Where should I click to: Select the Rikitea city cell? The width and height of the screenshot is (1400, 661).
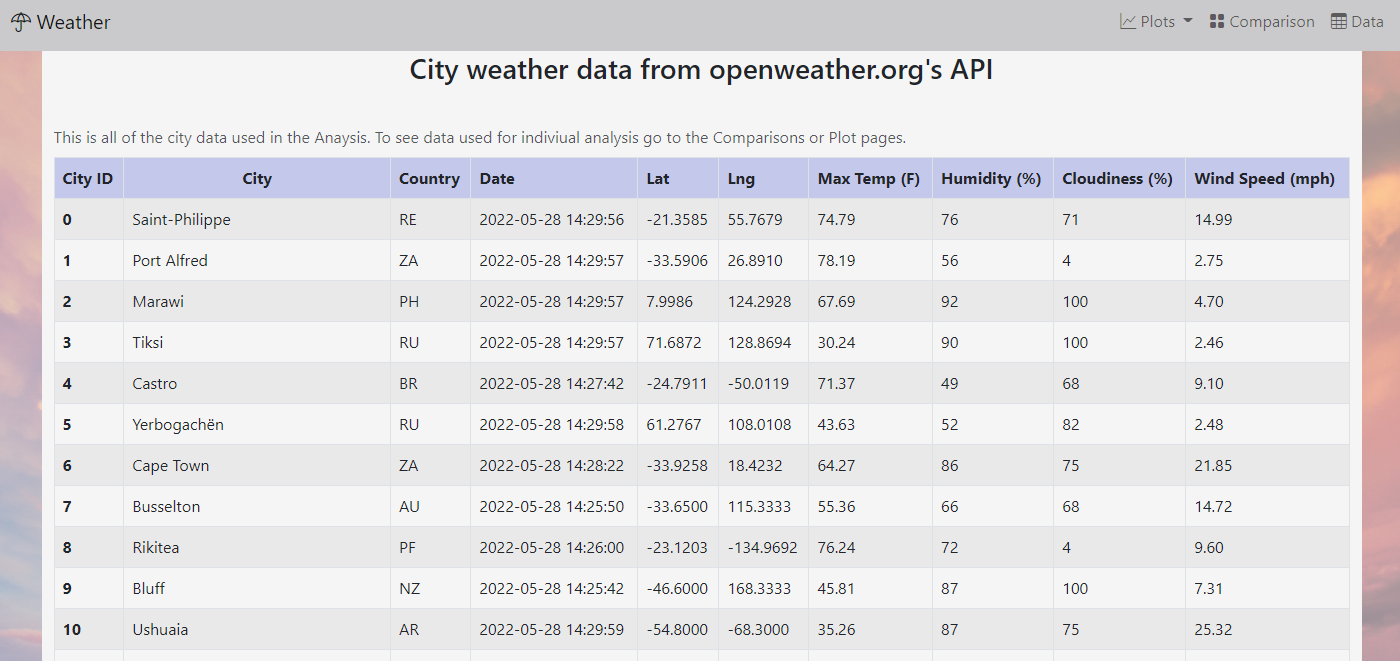point(257,547)
